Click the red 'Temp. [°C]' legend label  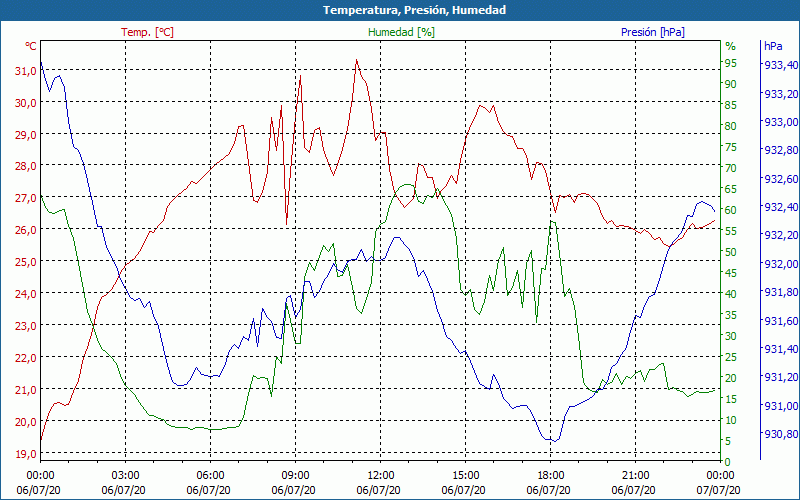[x=147, y=32]
